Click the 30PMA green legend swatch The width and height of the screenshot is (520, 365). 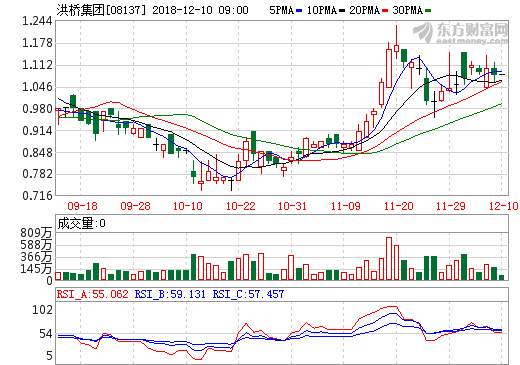pyautogui.click(x=429, y=11)
